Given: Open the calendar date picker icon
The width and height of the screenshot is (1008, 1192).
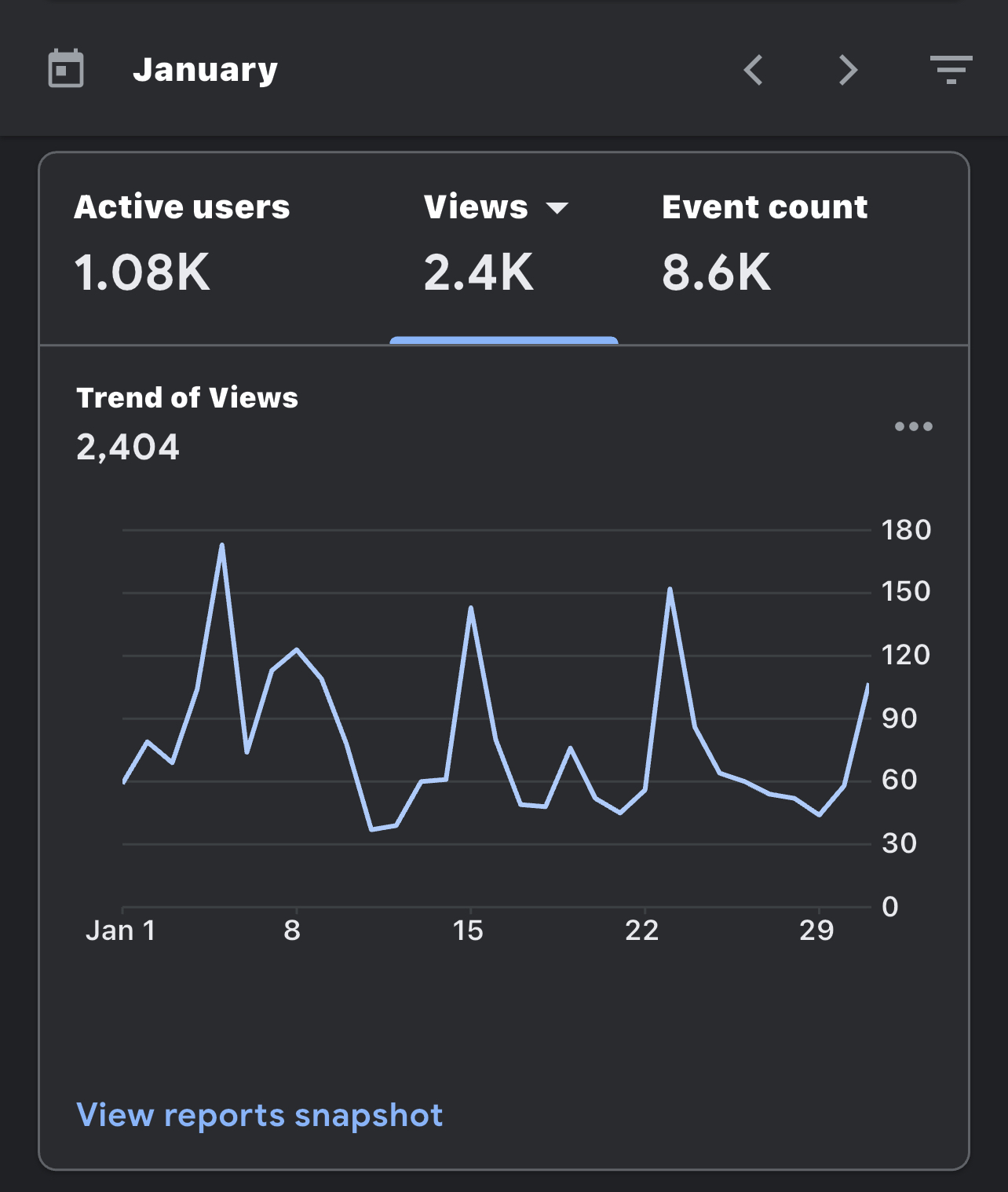Looking at the screenshot, I should click(66, 68).
